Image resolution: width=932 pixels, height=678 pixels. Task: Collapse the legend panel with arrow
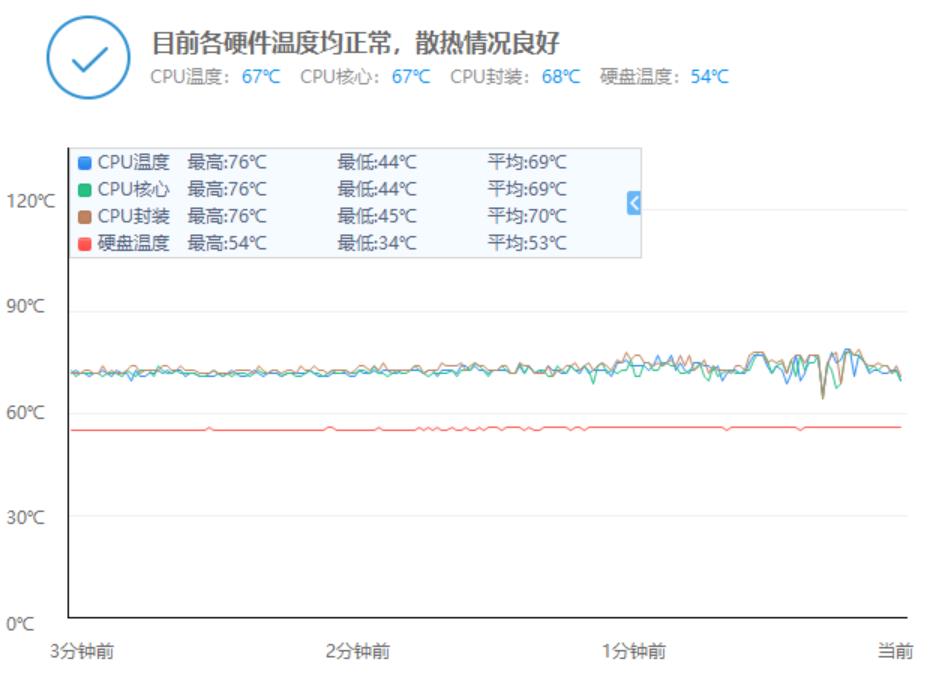point(633,203)
